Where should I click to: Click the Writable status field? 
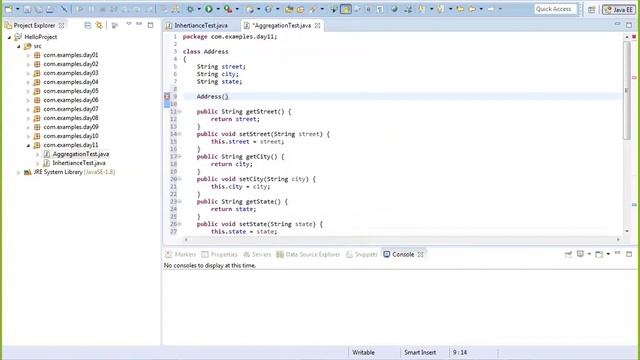[363, 352]
